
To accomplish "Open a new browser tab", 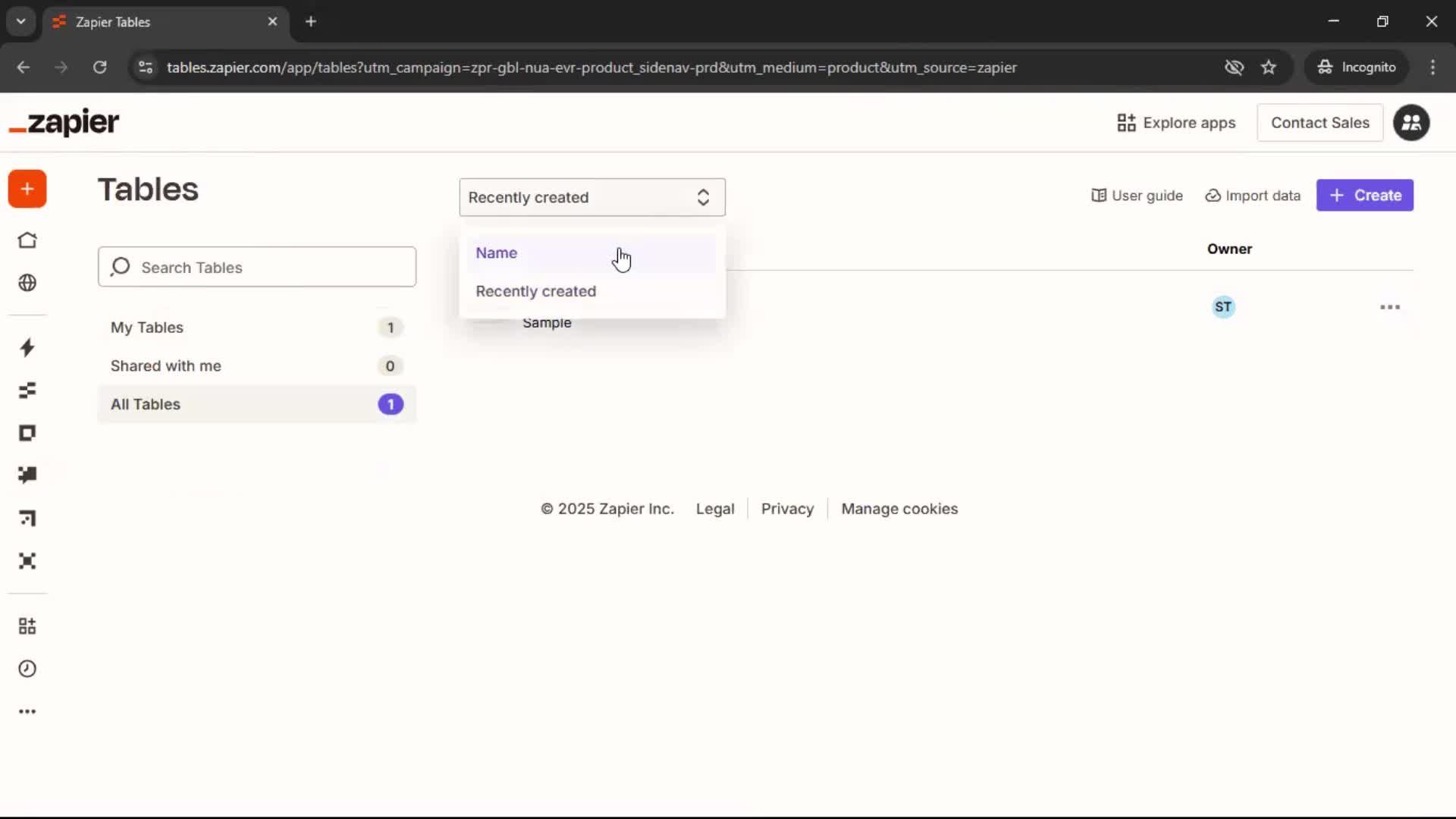I will click(311, 21).
